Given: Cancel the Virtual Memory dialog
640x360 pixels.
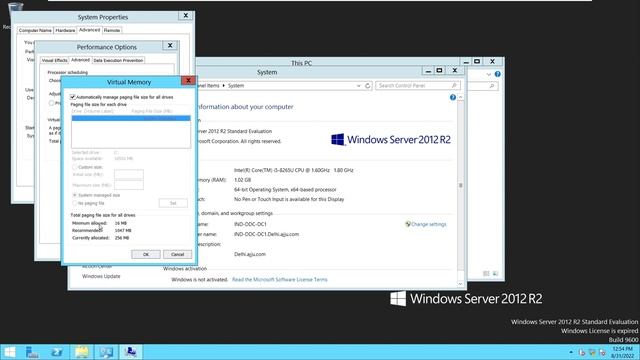Looking at the screenshot, I should [178, 254].
